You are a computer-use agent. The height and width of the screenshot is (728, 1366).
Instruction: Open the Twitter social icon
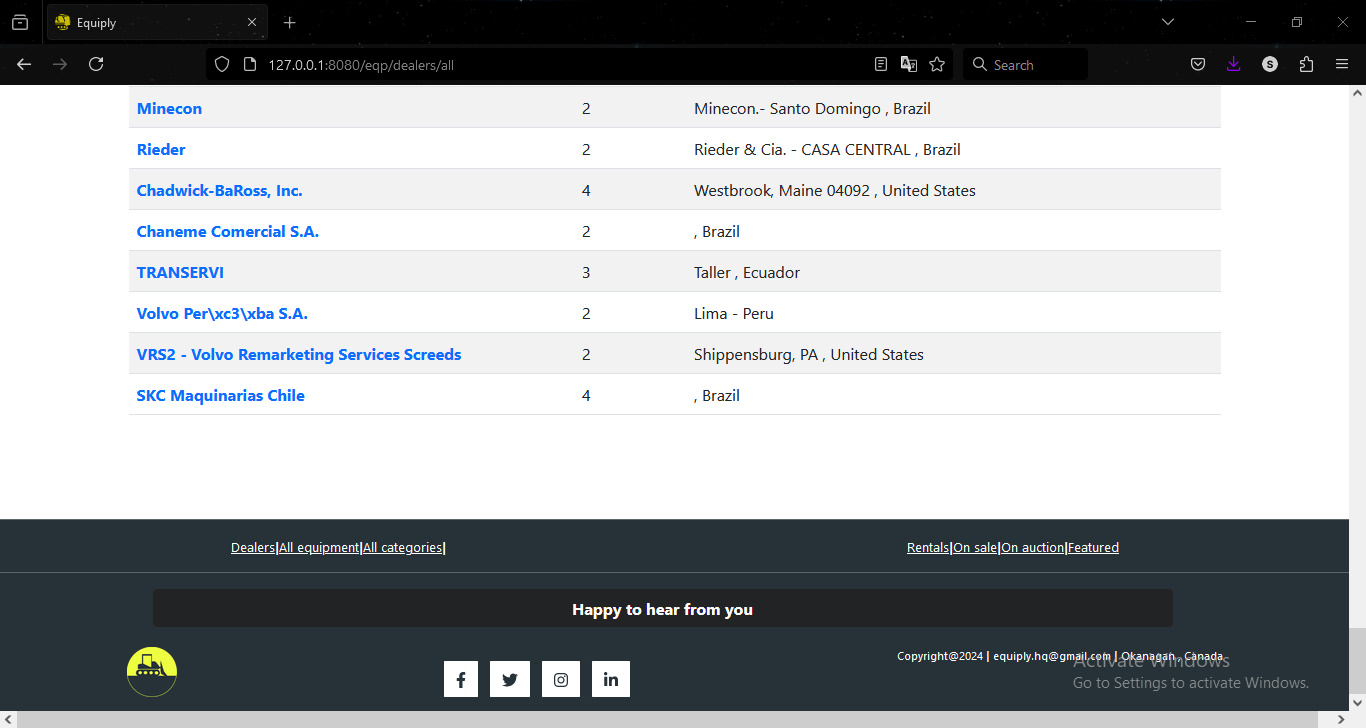510,679
